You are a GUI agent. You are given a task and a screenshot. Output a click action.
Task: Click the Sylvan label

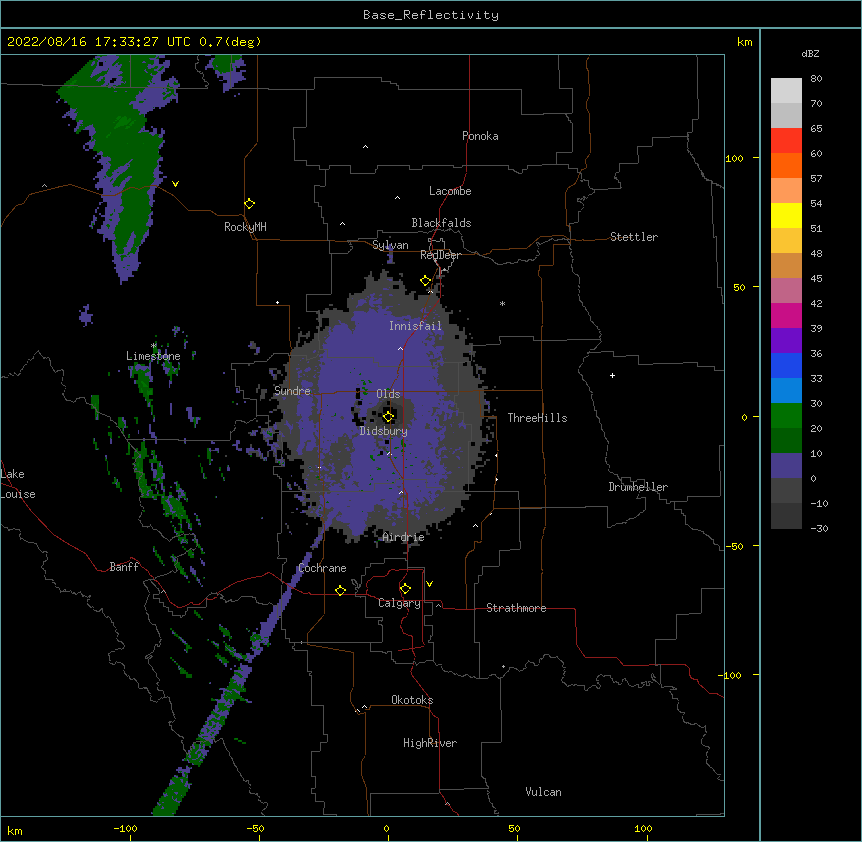click(390, 245)
